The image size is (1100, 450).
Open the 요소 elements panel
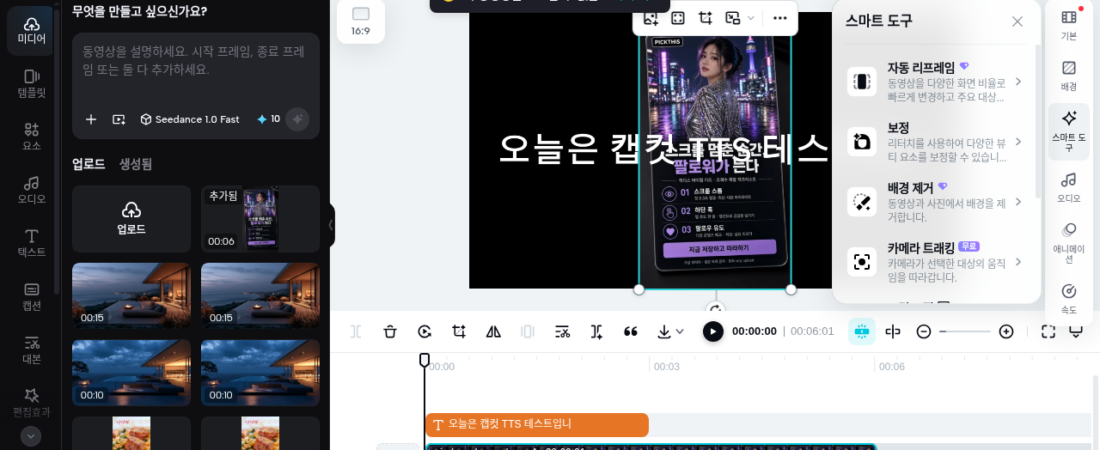(31, 137)
